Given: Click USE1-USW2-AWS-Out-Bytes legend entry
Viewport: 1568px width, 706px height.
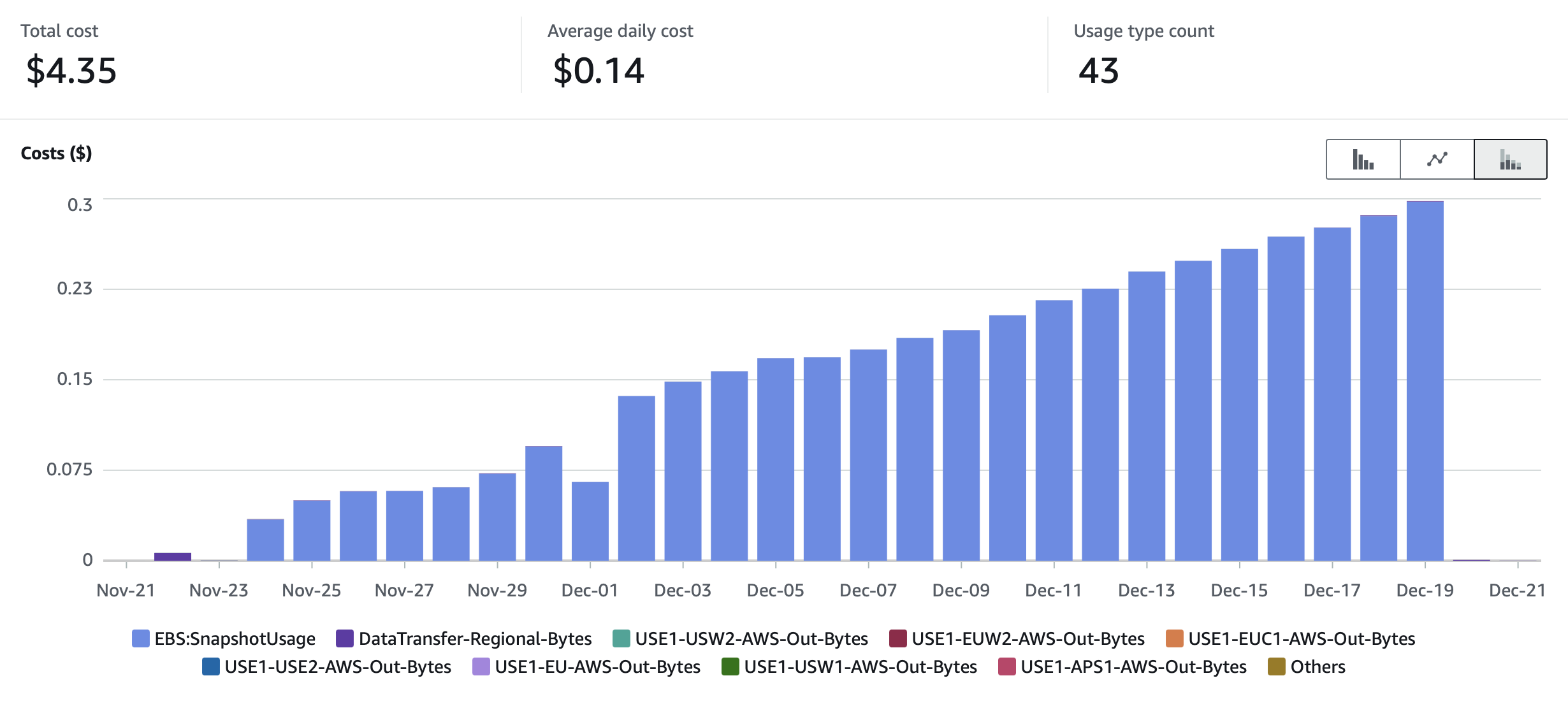Looking at the screenshot, I should tap(751, 638).
